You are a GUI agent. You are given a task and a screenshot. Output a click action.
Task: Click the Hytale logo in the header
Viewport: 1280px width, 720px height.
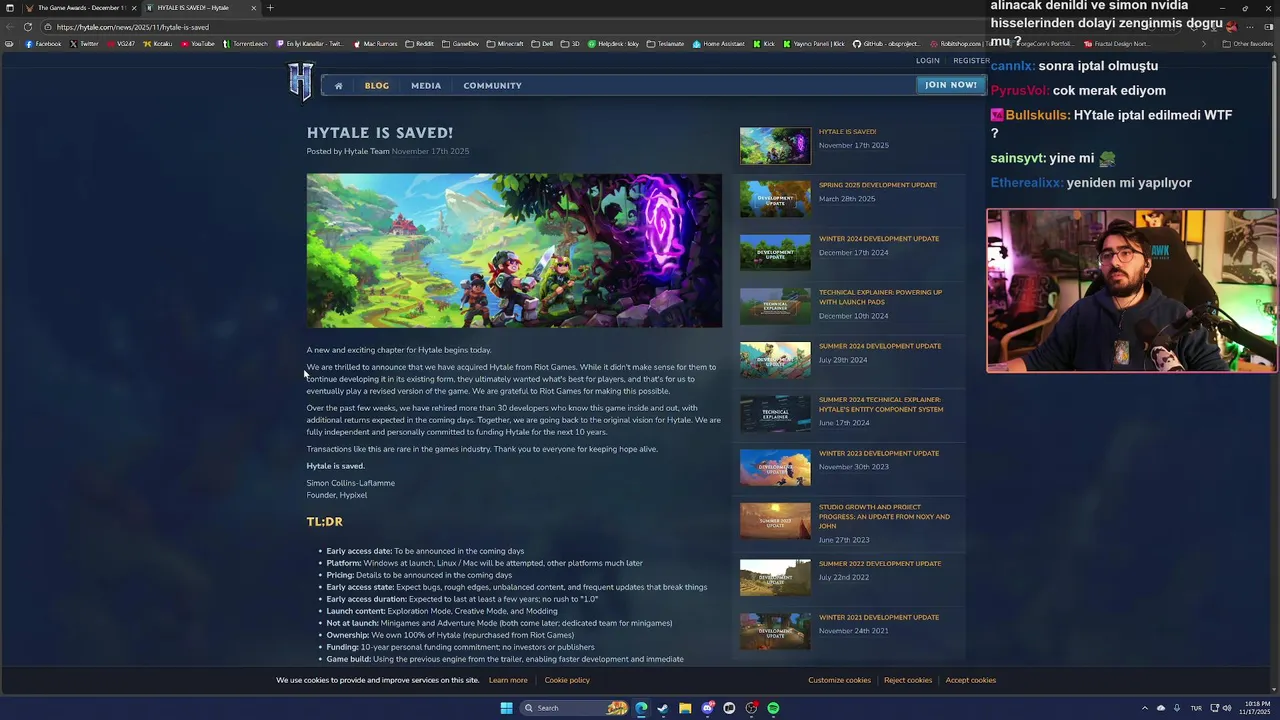[301, 81]
